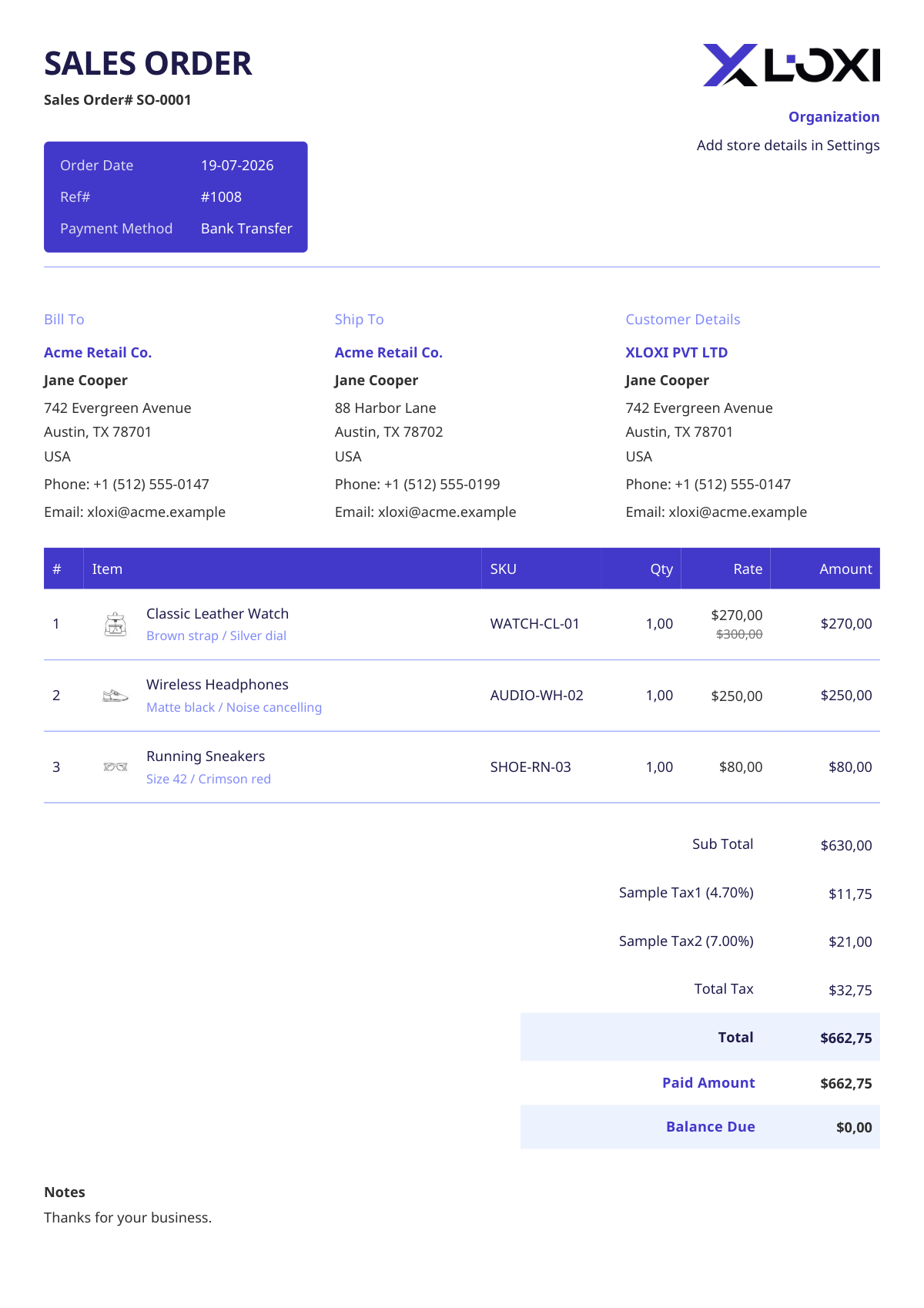
Task: Click the SALES ORDER heading
Action: coord(148,63)
